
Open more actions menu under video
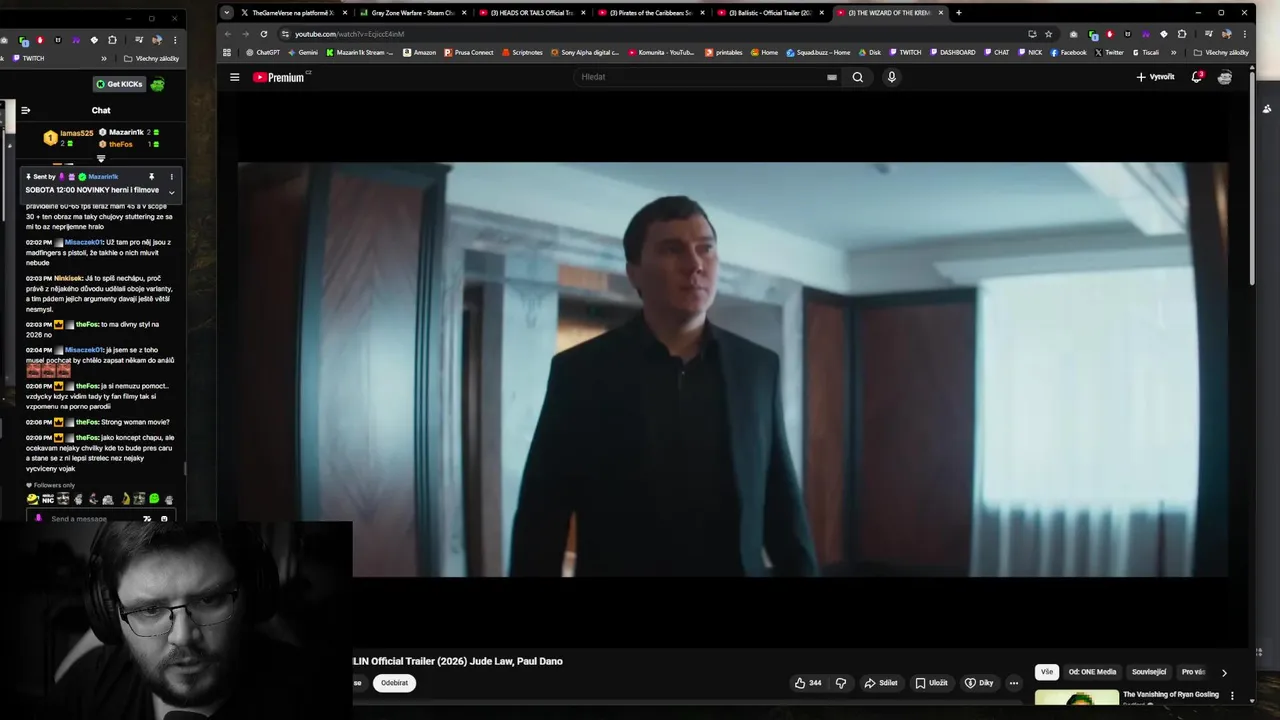[x=1013, y=683]
